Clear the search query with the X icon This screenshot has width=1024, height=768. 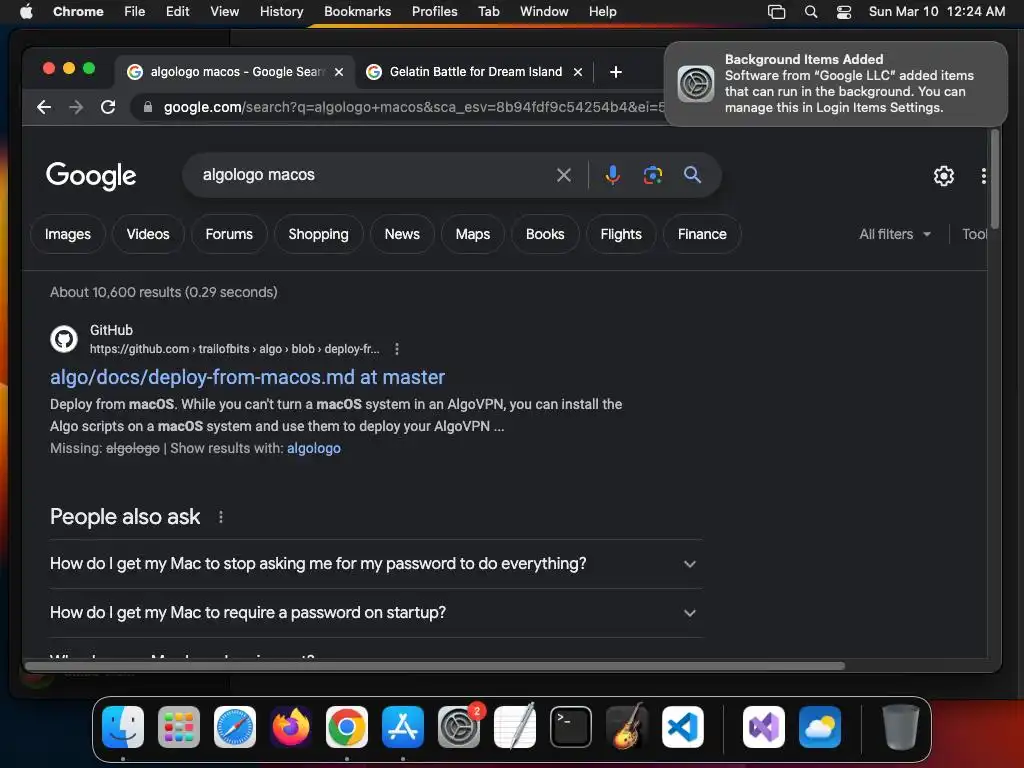pos(564,175)
